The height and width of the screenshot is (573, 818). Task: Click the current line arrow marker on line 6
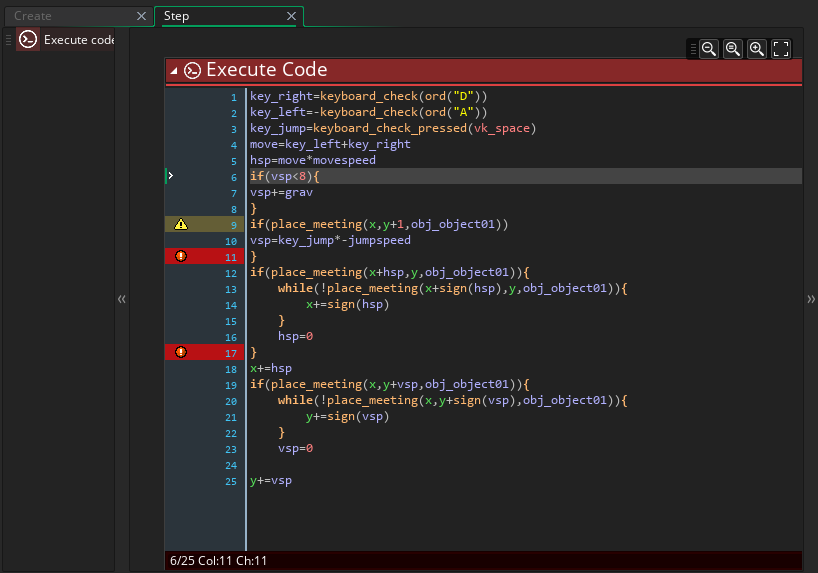170,176
